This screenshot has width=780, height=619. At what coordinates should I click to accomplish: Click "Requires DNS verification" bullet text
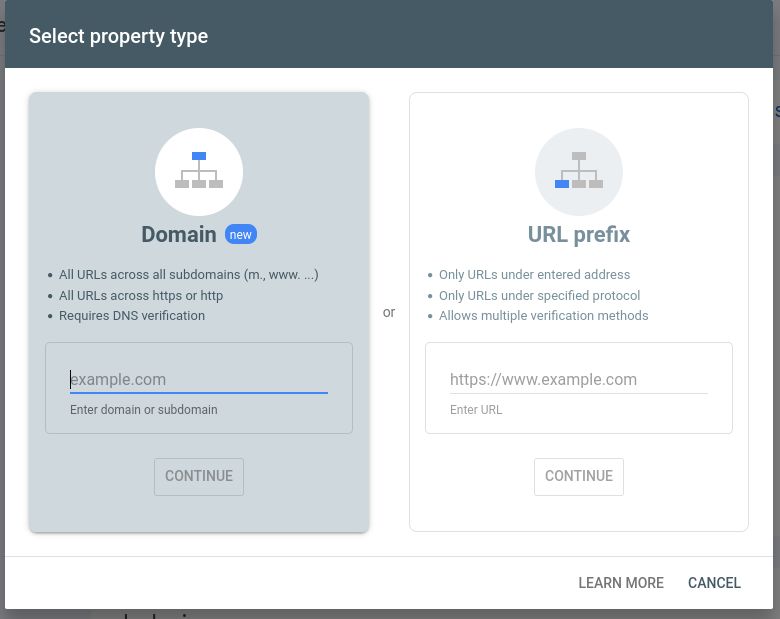(132, 315)
